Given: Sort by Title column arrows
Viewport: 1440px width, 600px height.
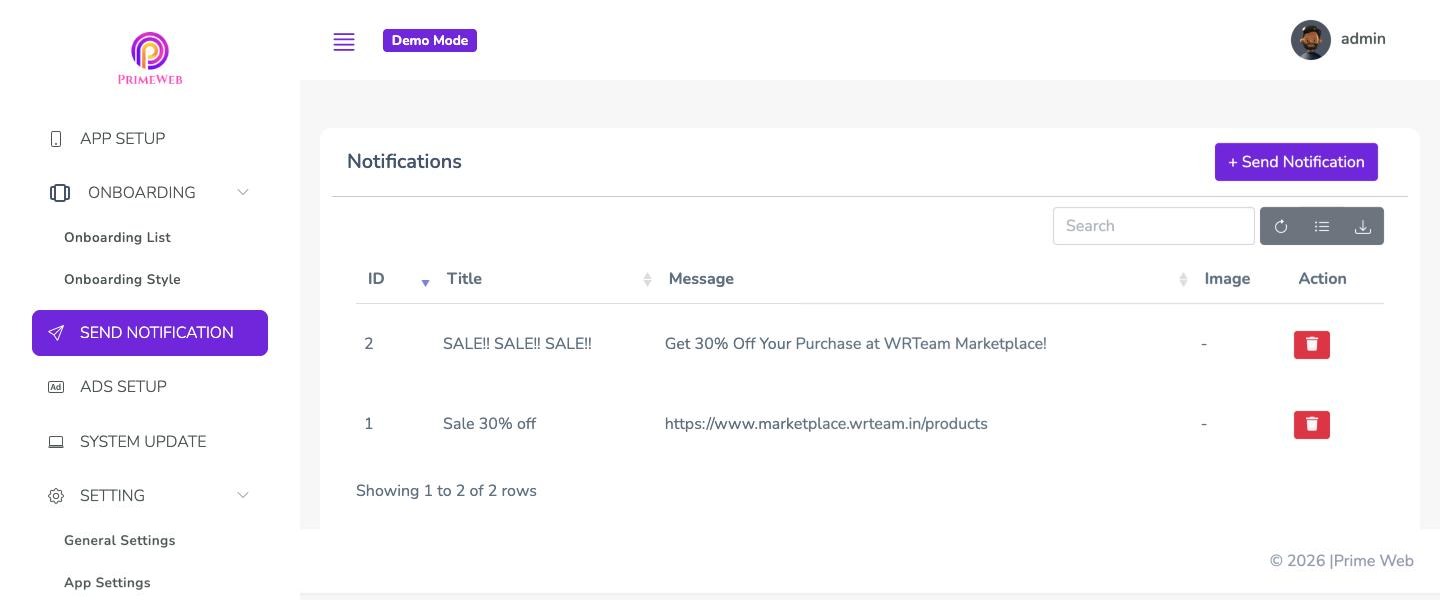Looking at the screenshot, I should coord(647,279).
